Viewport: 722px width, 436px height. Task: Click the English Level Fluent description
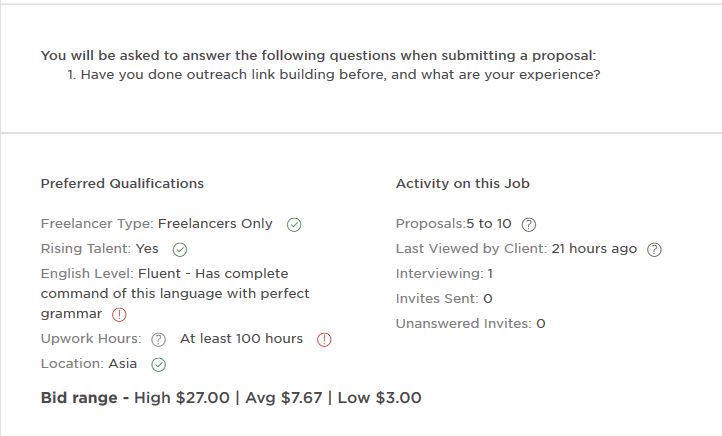175,294
